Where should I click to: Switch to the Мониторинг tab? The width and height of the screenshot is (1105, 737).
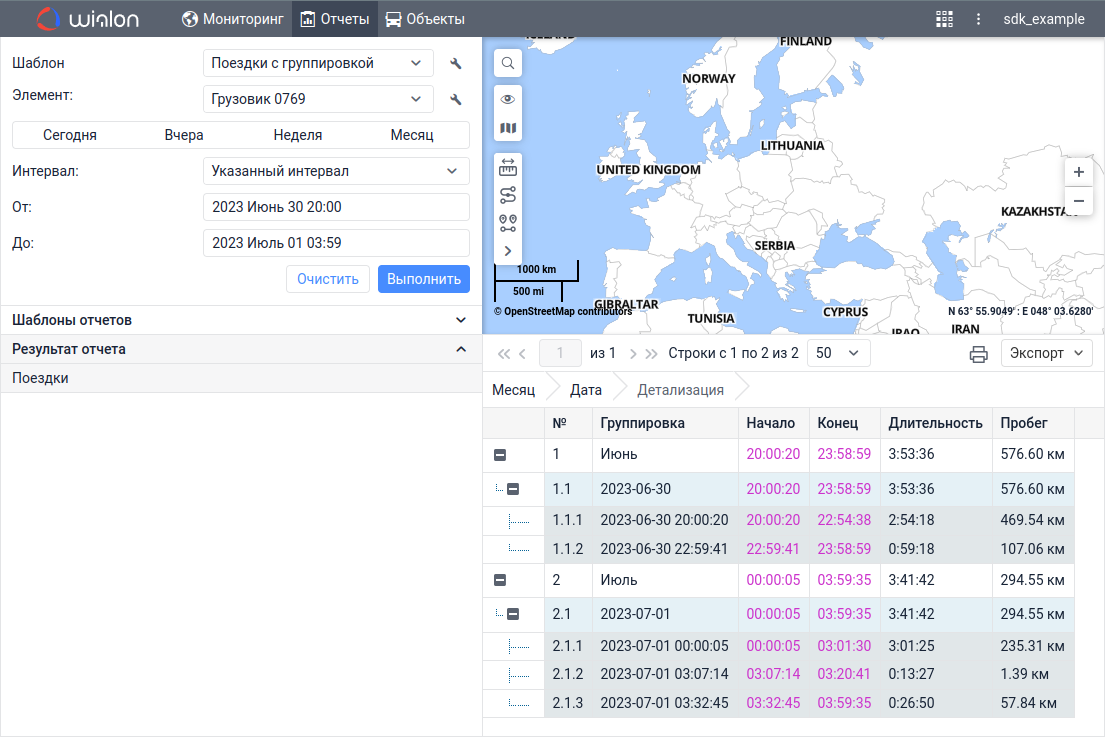(x=233, y=19)
